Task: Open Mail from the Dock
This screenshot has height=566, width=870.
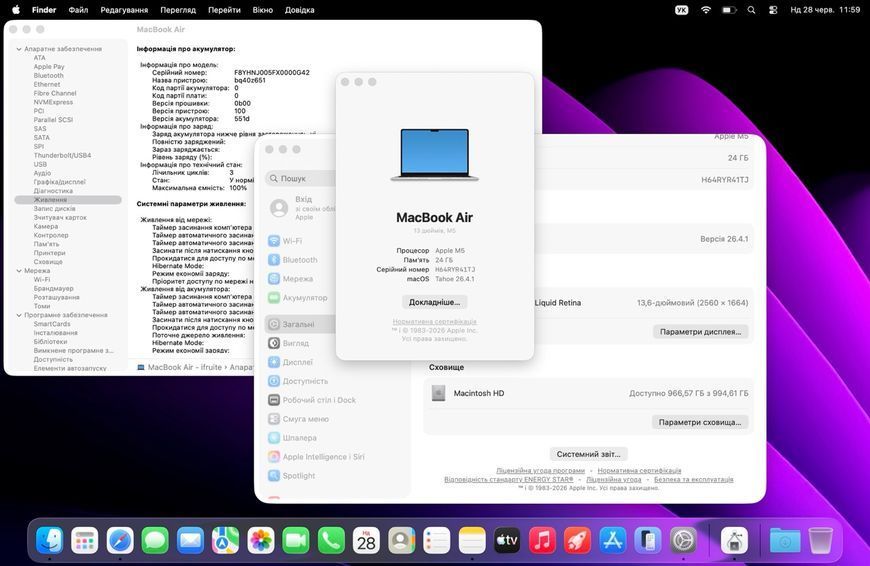Action: [190, 540]
